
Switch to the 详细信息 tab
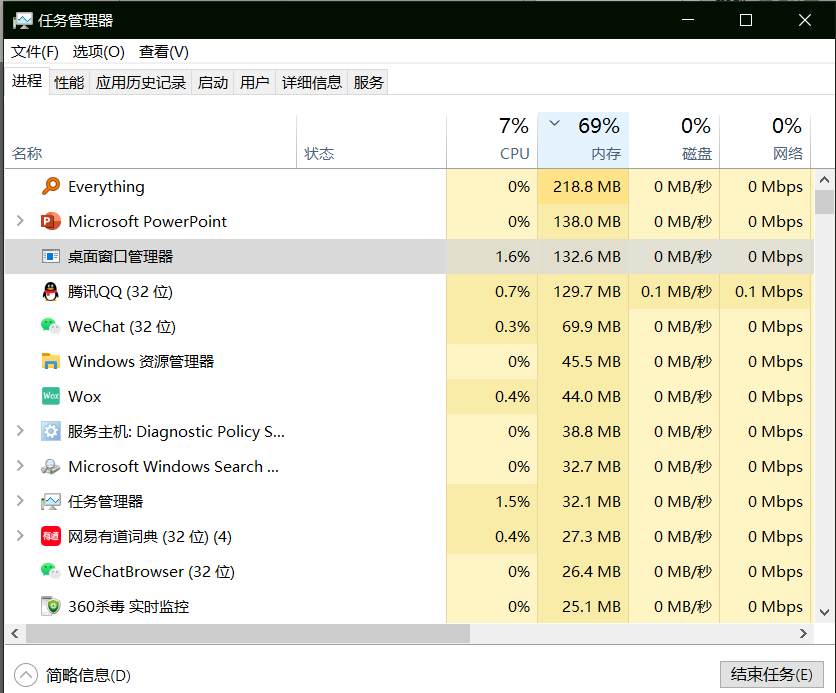311,83
